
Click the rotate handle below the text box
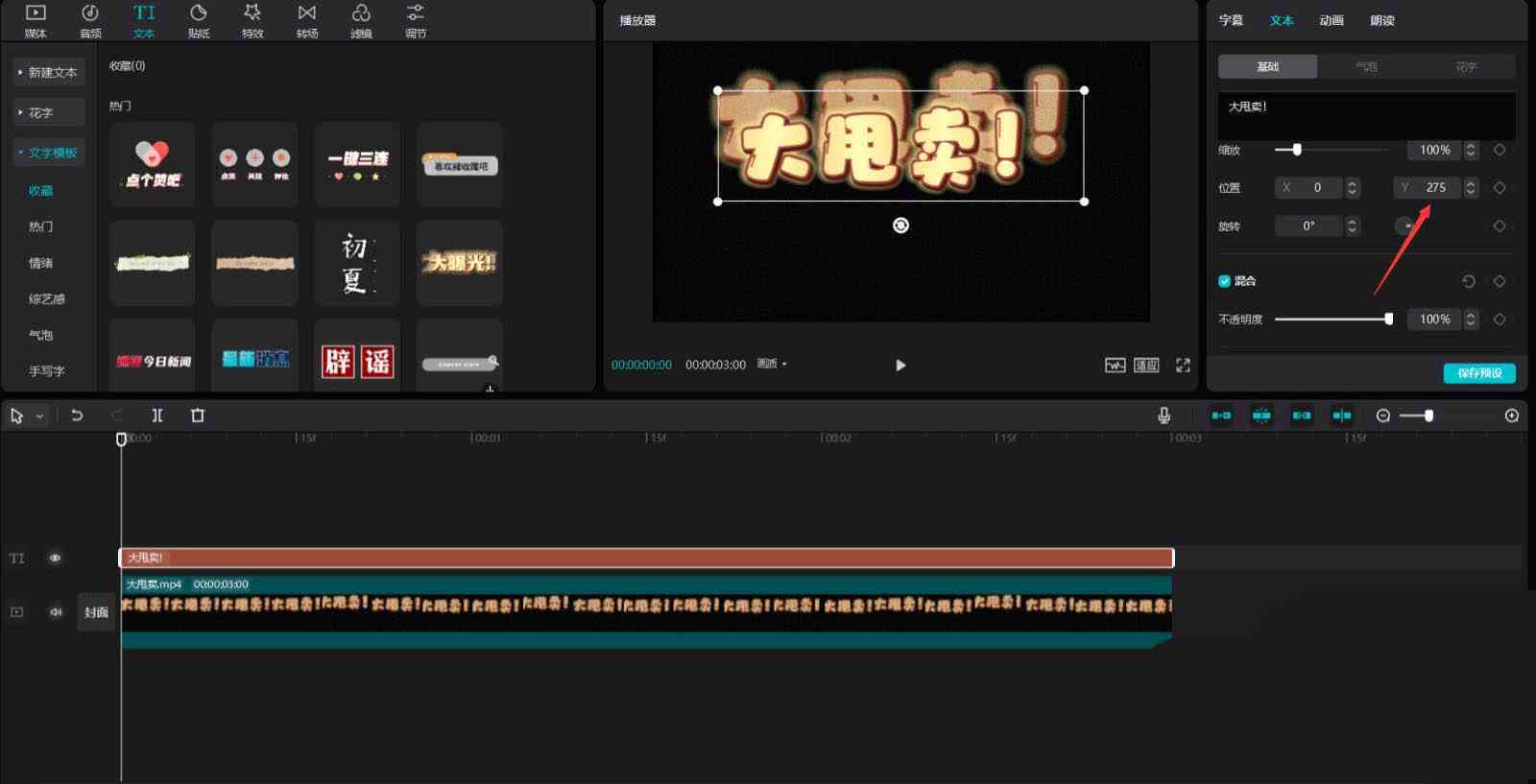pyautogui.click(x=900, y=226)
